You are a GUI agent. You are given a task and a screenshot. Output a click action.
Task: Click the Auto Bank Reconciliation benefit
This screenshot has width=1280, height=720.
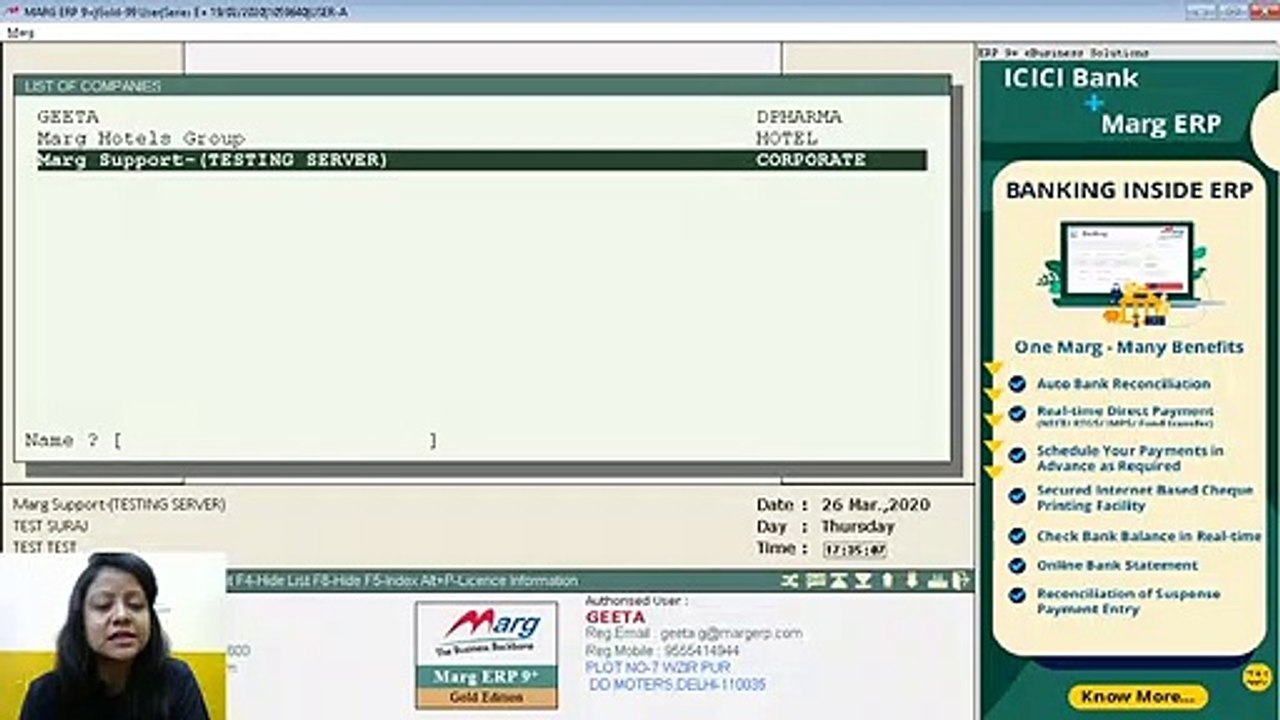click(1123, 384)
